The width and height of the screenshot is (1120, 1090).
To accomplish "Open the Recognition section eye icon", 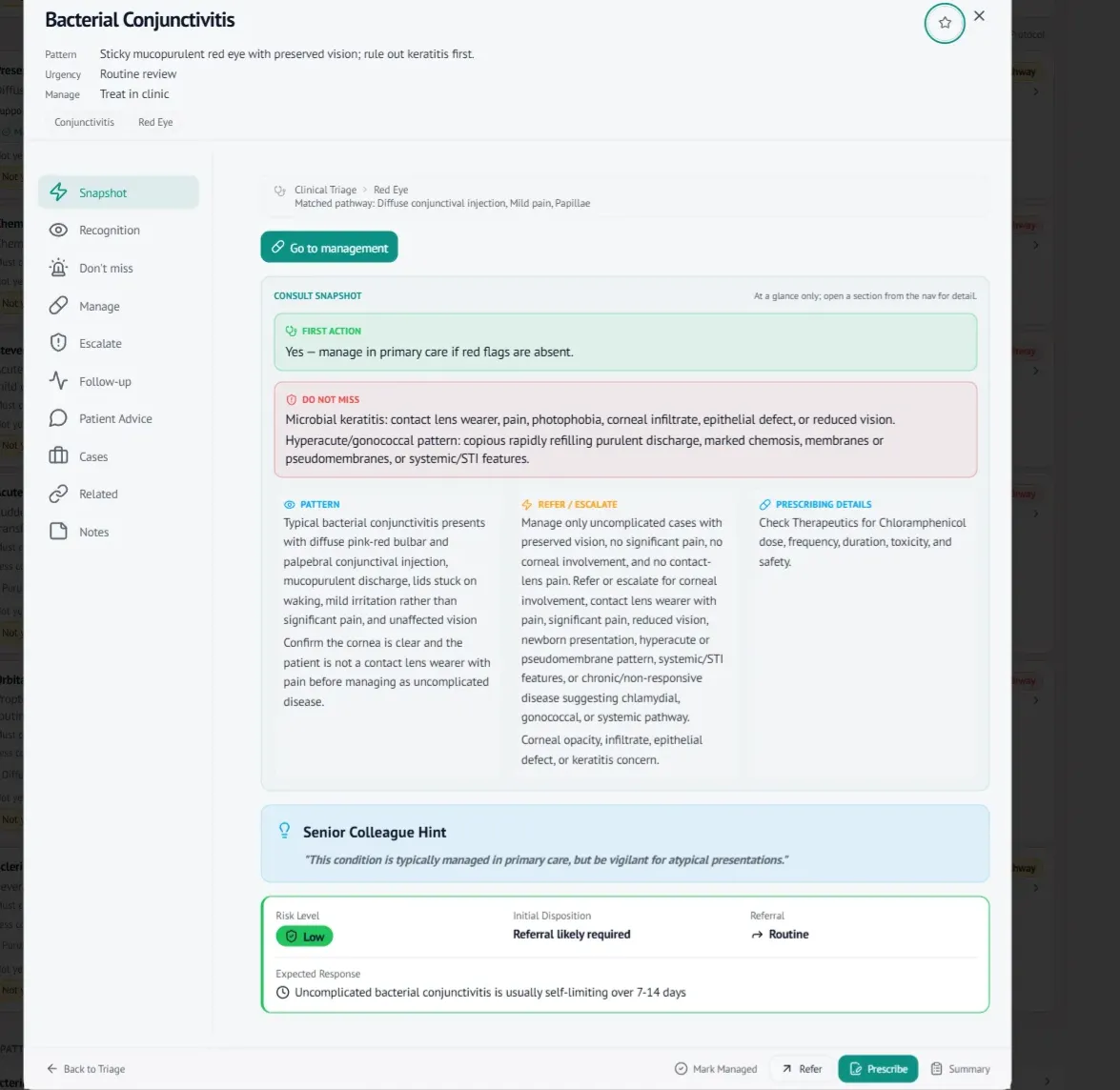I will coord(58,230).
